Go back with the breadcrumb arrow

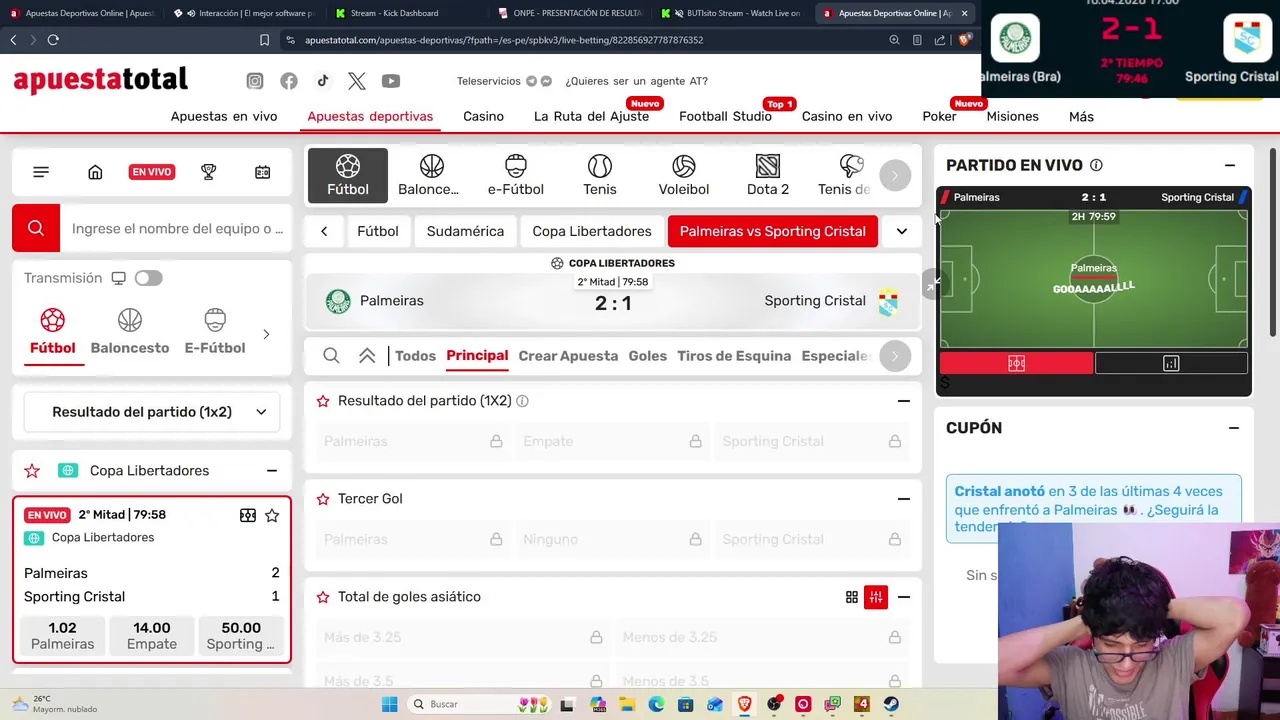coord(324,231)
